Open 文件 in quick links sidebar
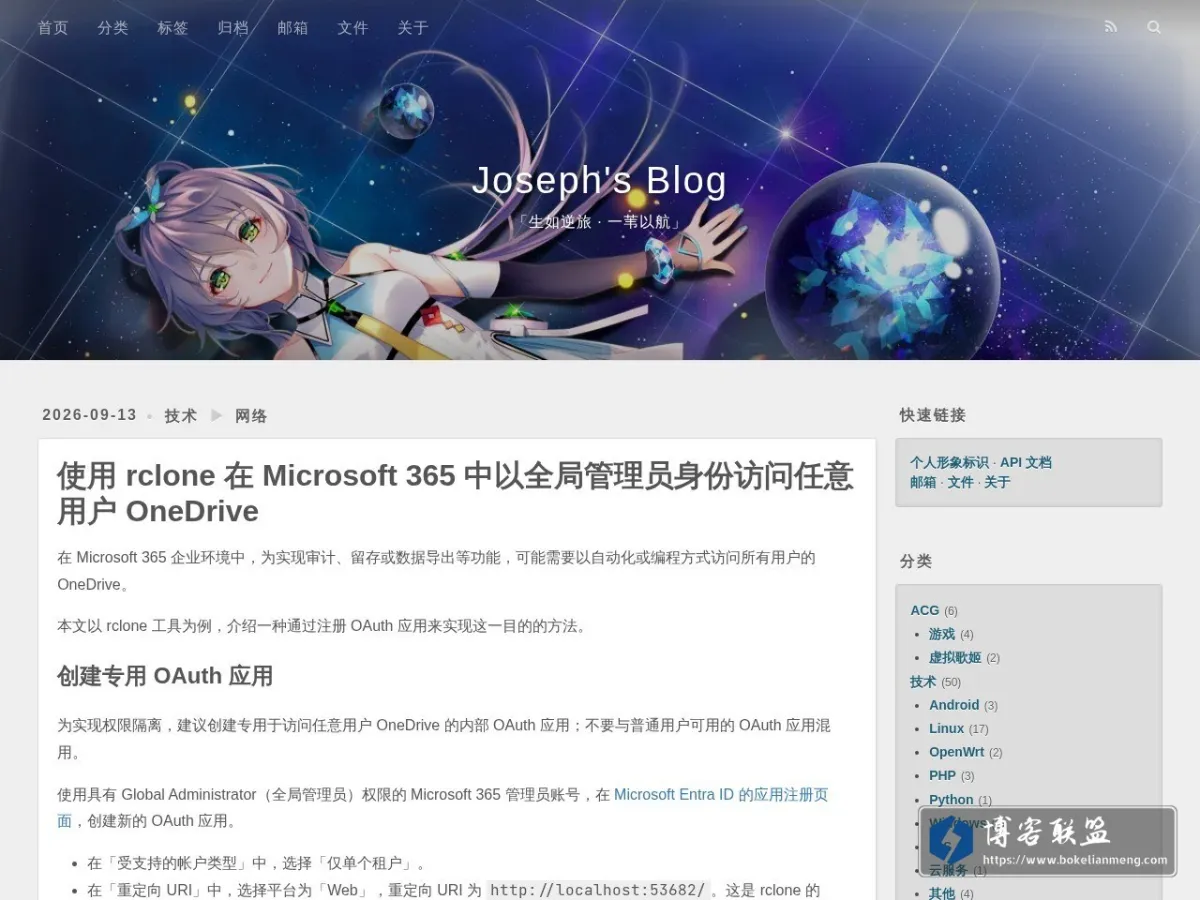 click(960, 482)
